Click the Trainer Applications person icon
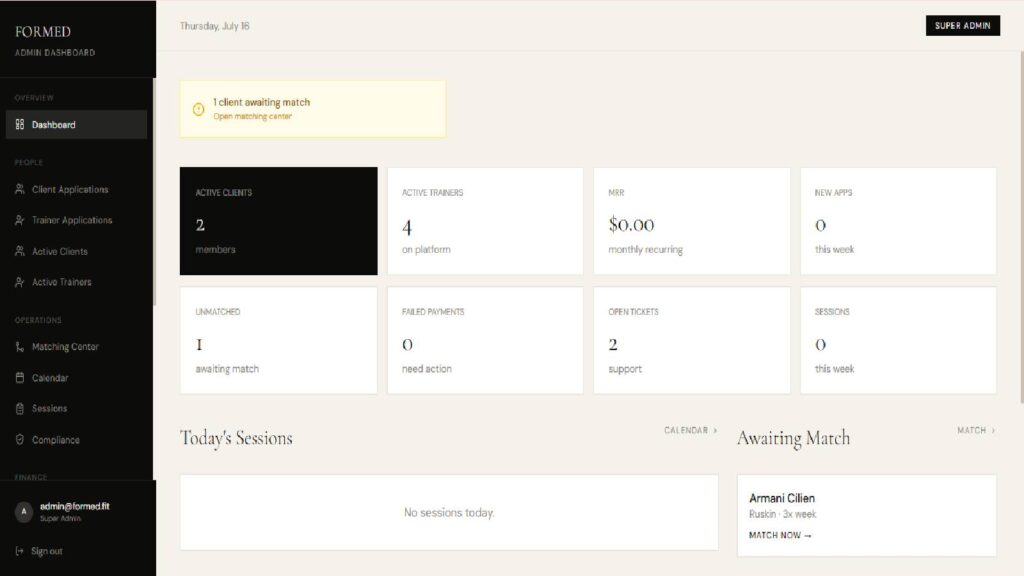Image resolution: width=1024 pixels, height=576 pixels. [x=20, y=220]
